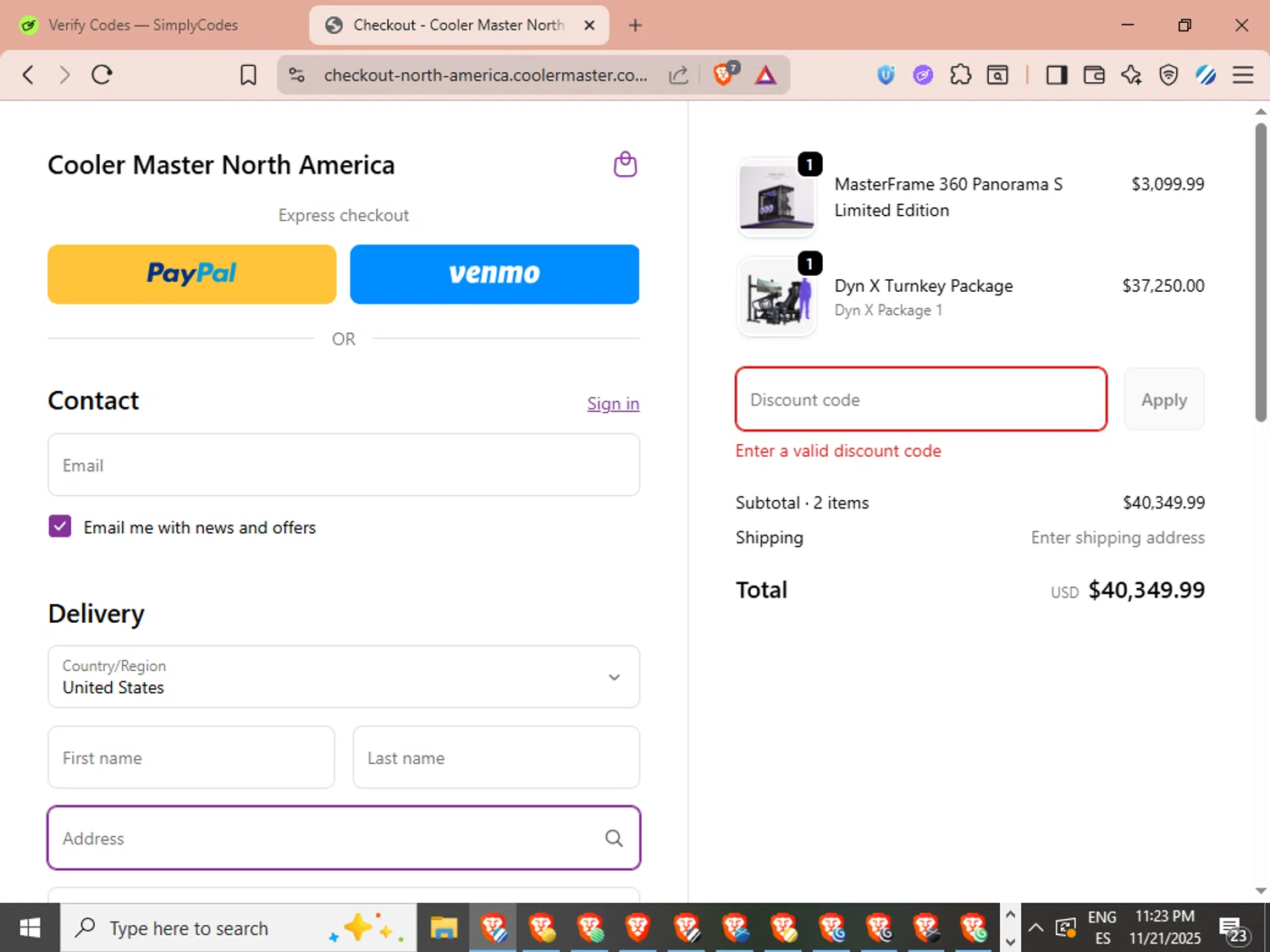Pay with the Venmo express button
The width and height of the screenshot is (1270, 952).
pyautogui.click(x=494, y=274)
